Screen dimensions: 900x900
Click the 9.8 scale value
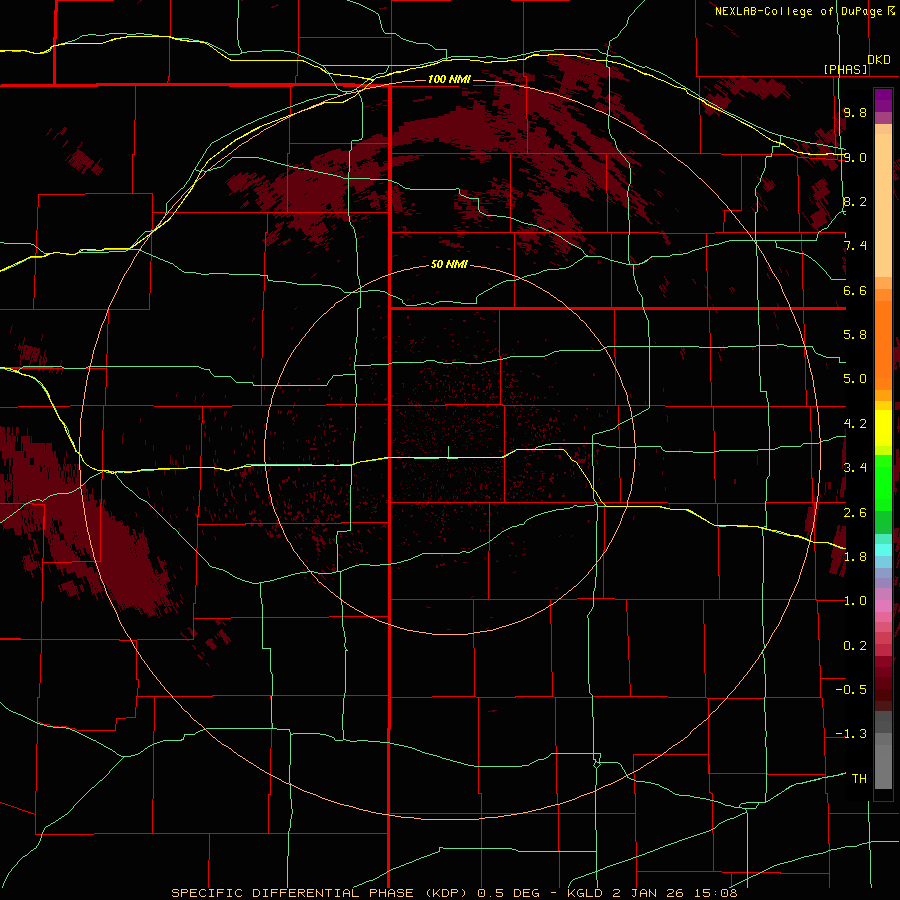click(855, 112)
